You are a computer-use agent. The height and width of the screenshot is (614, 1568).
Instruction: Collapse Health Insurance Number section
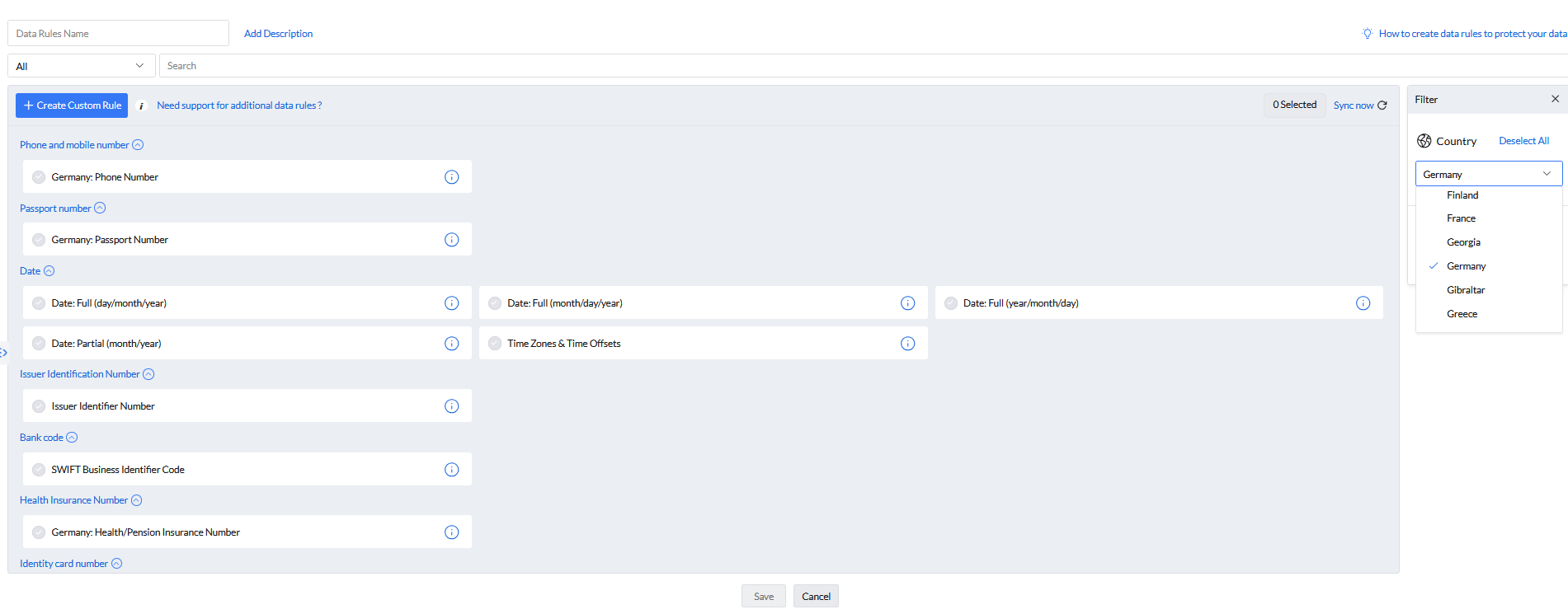coord(137,500)
